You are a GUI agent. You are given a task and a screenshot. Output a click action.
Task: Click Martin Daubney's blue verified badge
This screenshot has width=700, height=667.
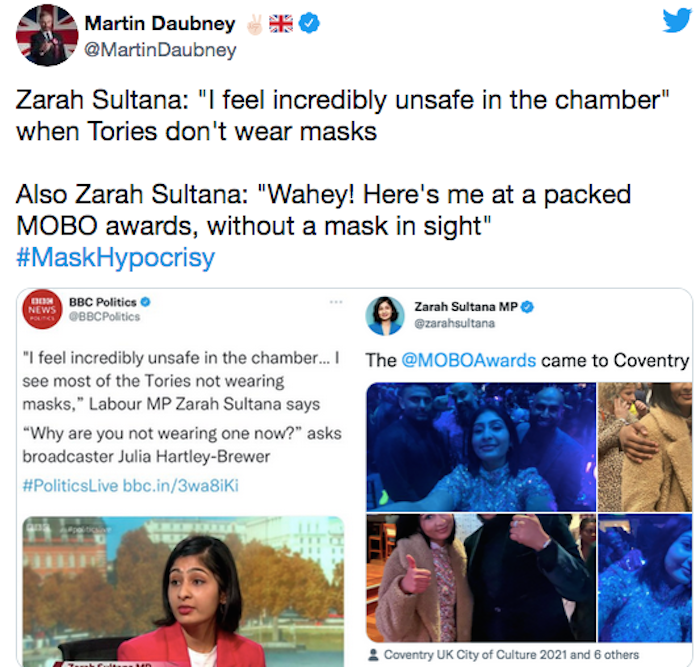(x=309, y=23)
